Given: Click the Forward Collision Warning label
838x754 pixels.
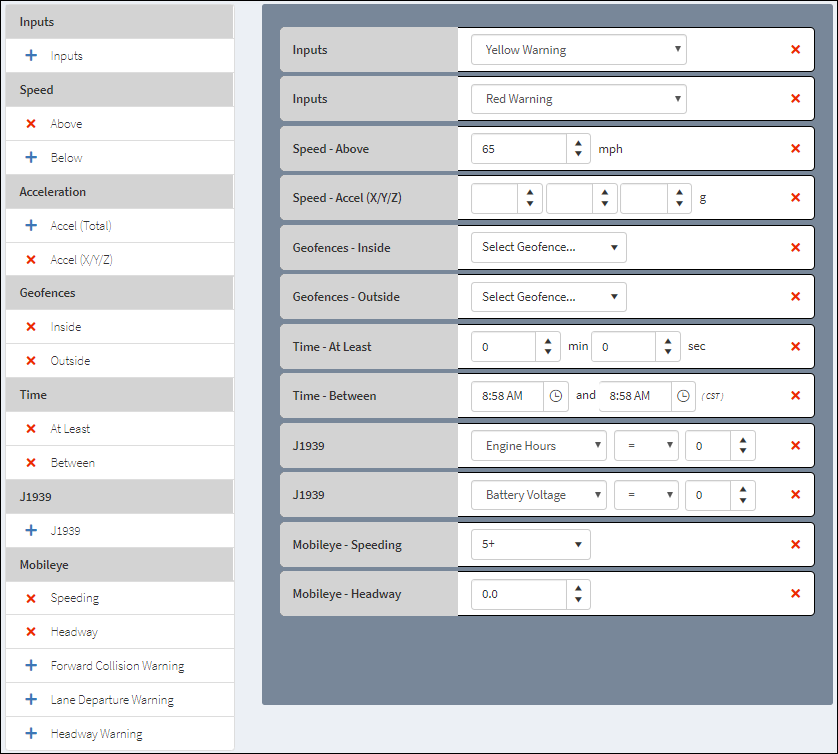Looking at the screenshot, I should click(x=118, y=666).
